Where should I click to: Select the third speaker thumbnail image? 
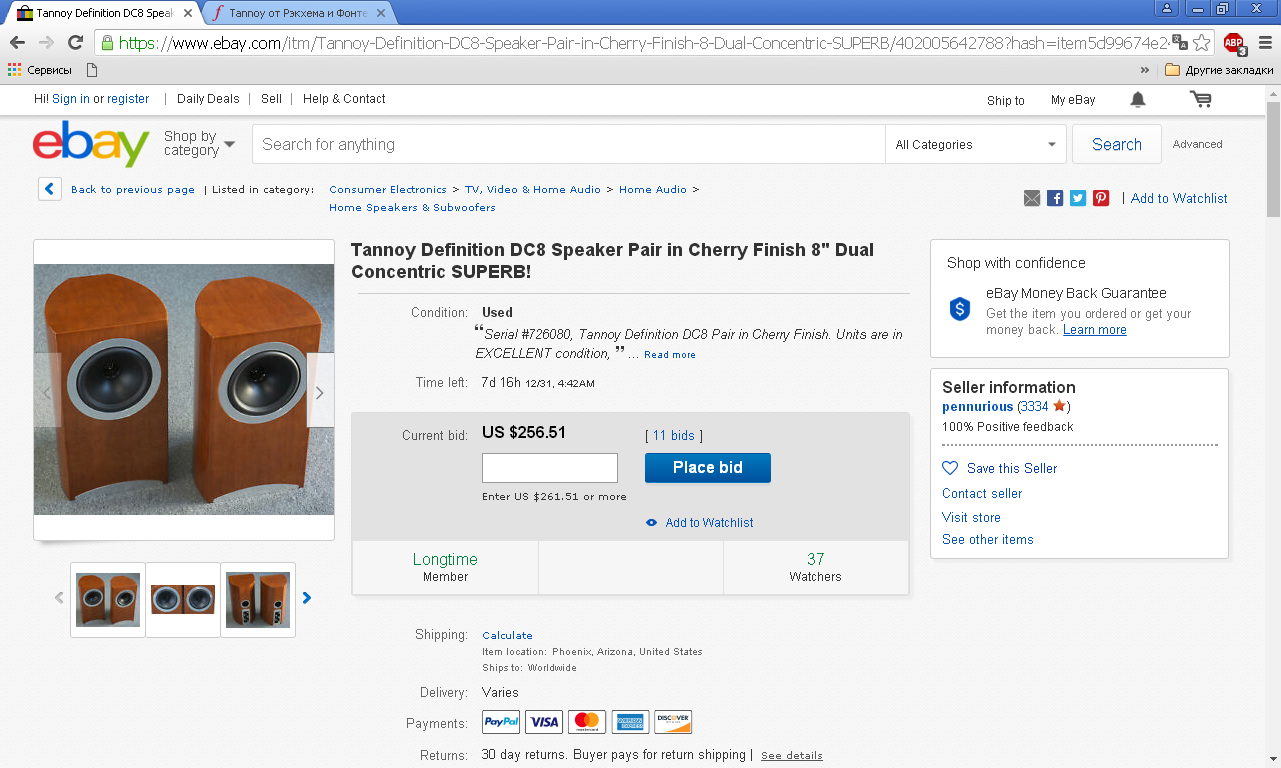[x=258, y=600]
